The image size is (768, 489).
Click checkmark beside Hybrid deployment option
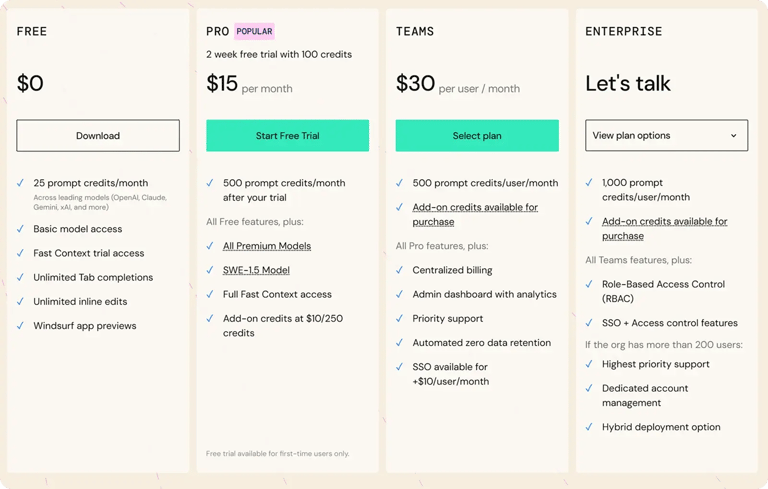(x=590, y=427)
